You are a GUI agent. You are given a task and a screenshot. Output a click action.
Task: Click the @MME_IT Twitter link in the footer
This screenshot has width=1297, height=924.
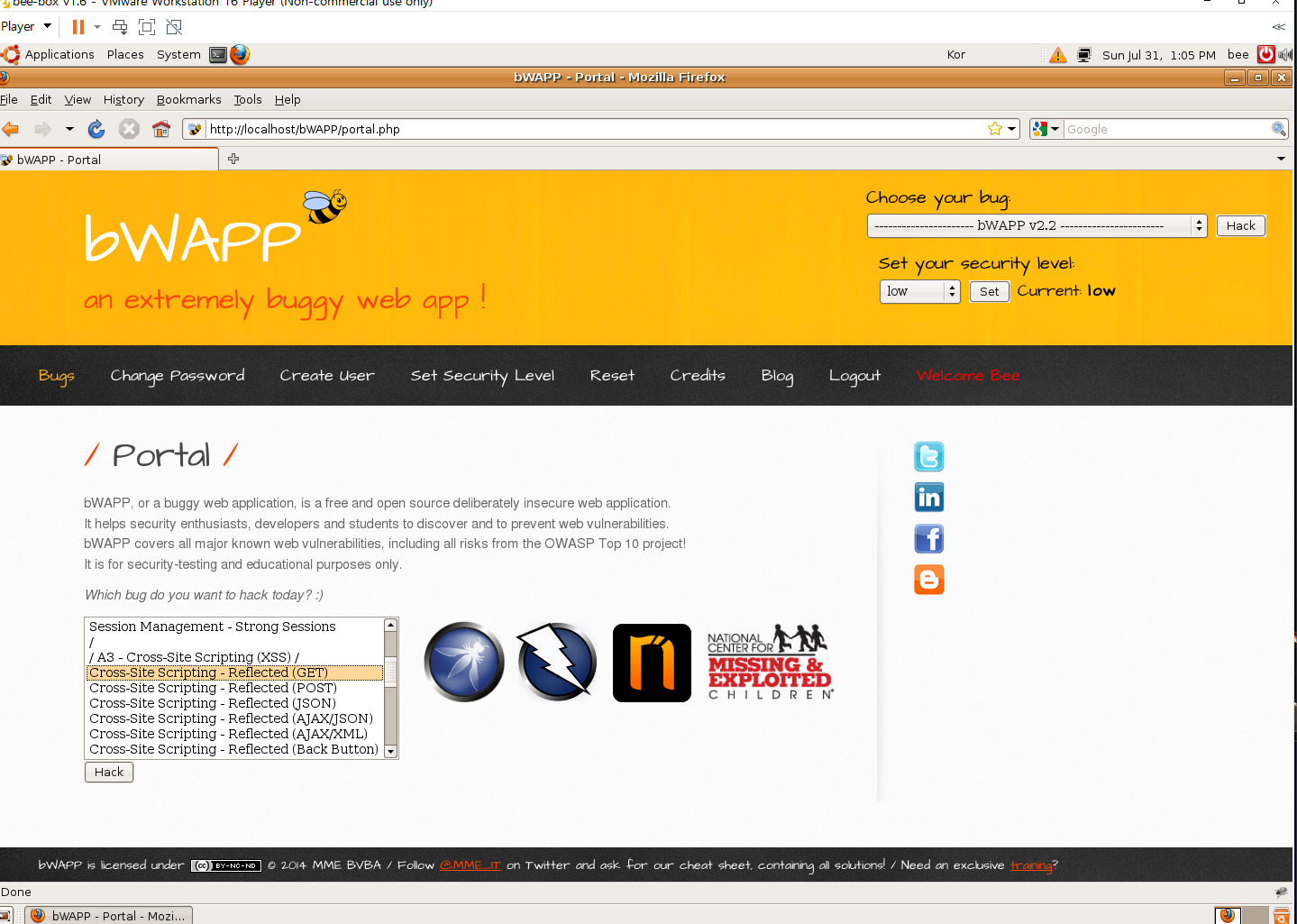[x=470, y=865]
